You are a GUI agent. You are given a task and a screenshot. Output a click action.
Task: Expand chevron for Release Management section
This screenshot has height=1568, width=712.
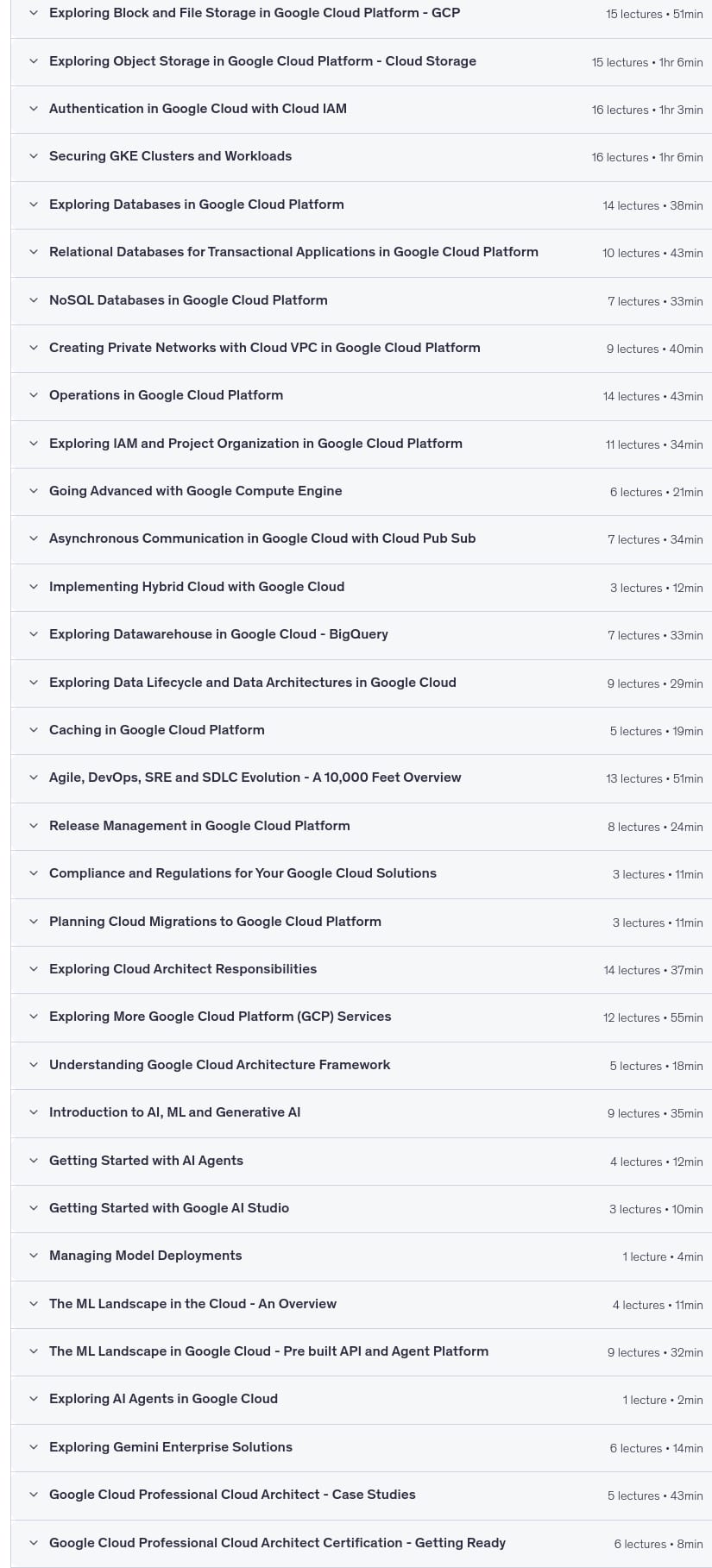tap(34, 826)
